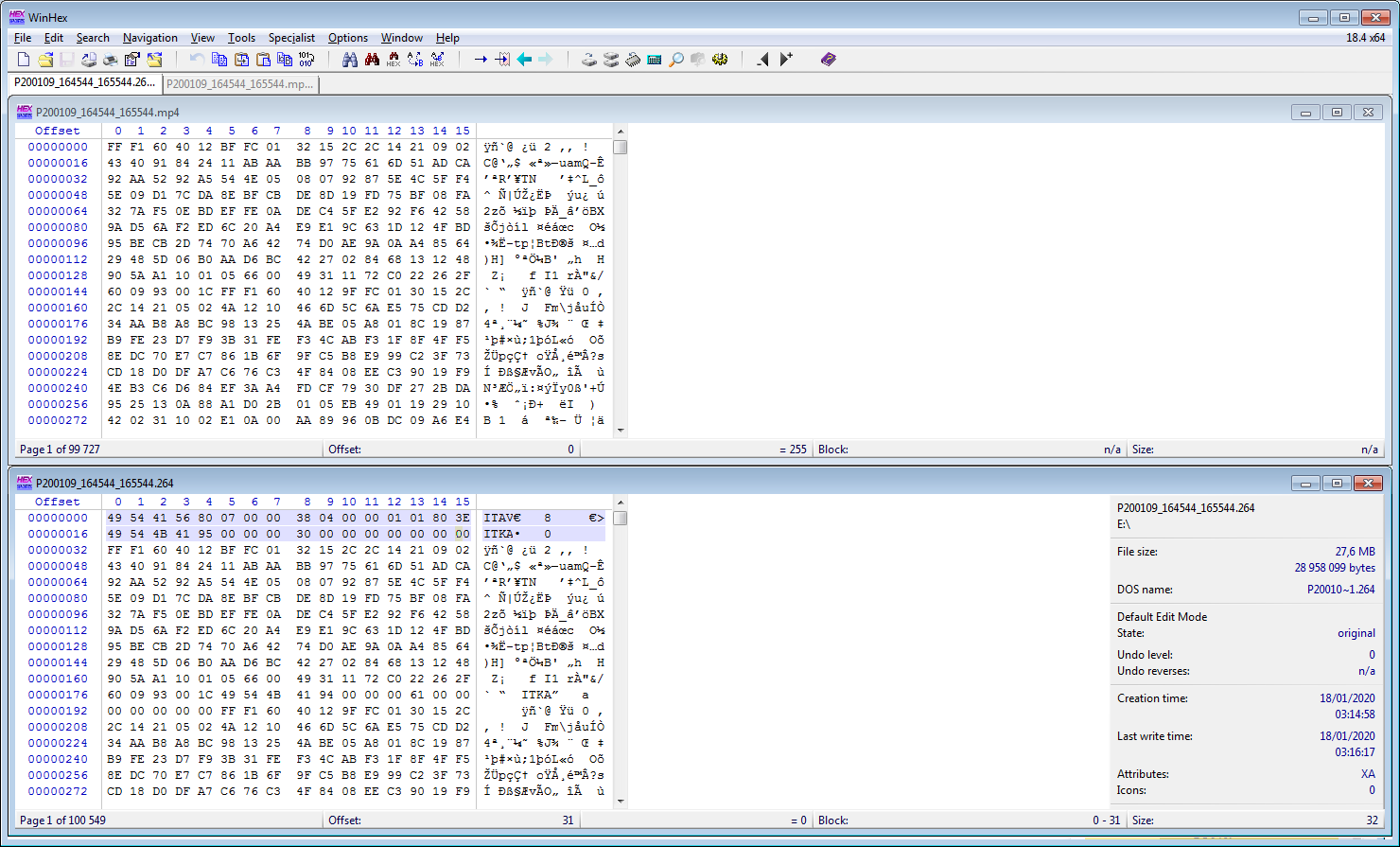Click the creation time value 03:14:58
1400x847 pixels.
[1355, 715]
